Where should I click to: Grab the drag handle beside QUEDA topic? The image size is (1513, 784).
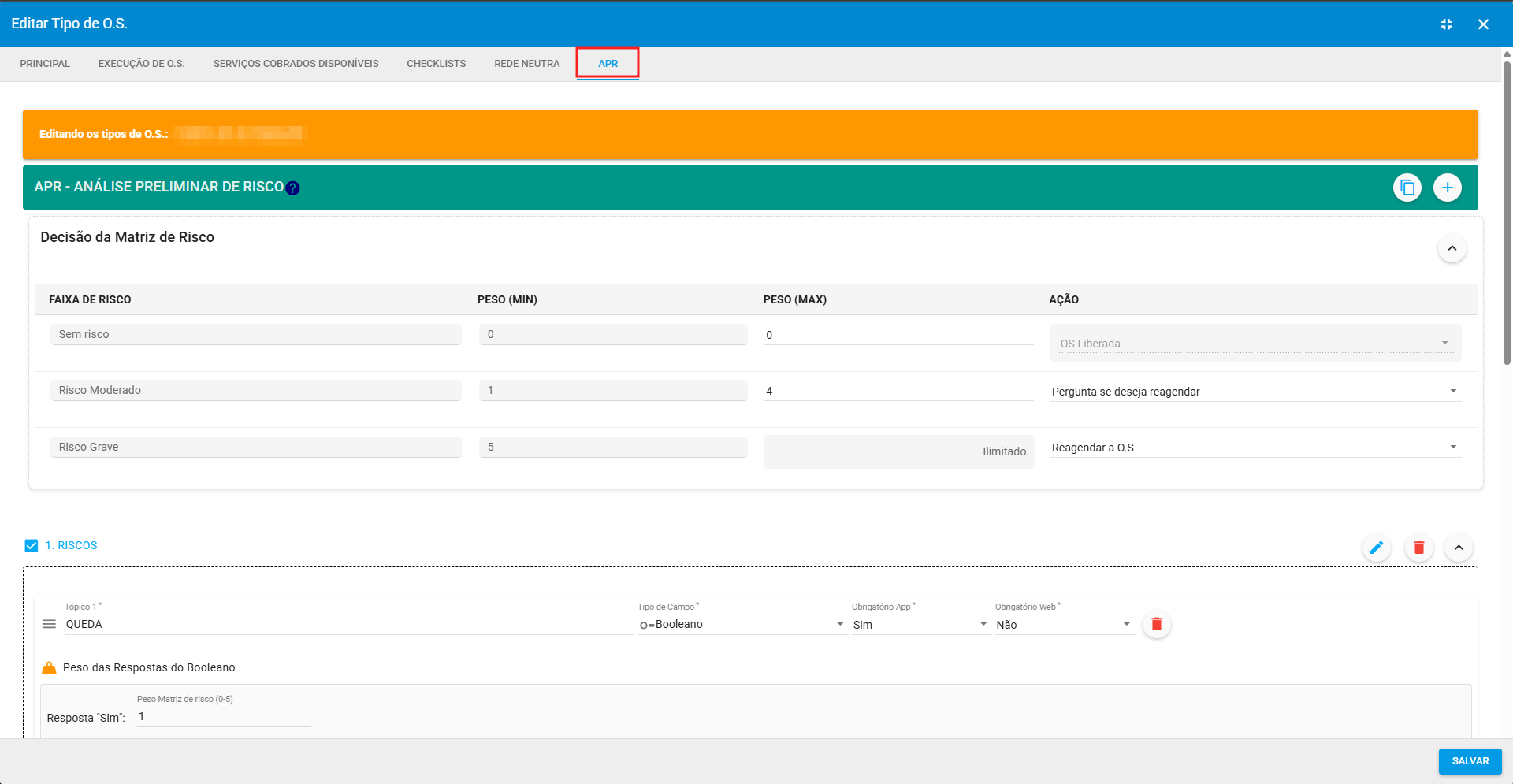click(49, 624)
